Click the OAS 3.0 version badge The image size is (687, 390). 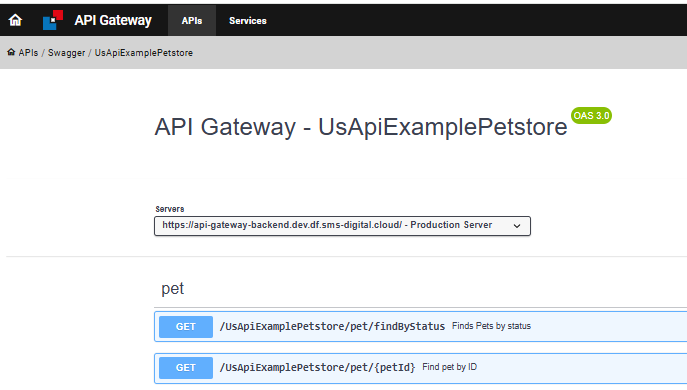[591, 116]
